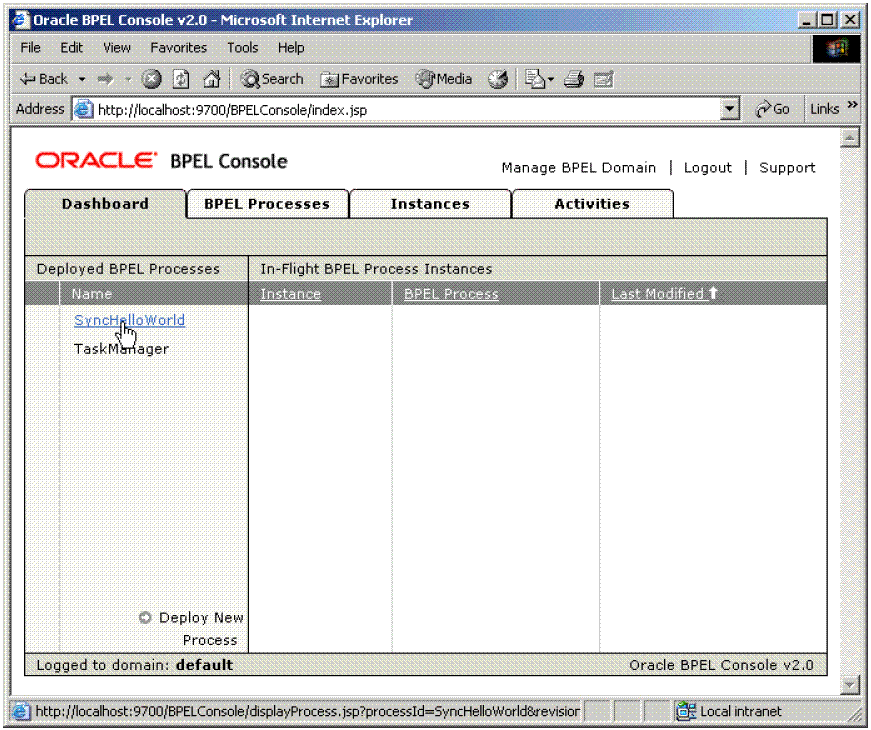Open the SyncHelloWorld process link

click(x=129, y=321)
